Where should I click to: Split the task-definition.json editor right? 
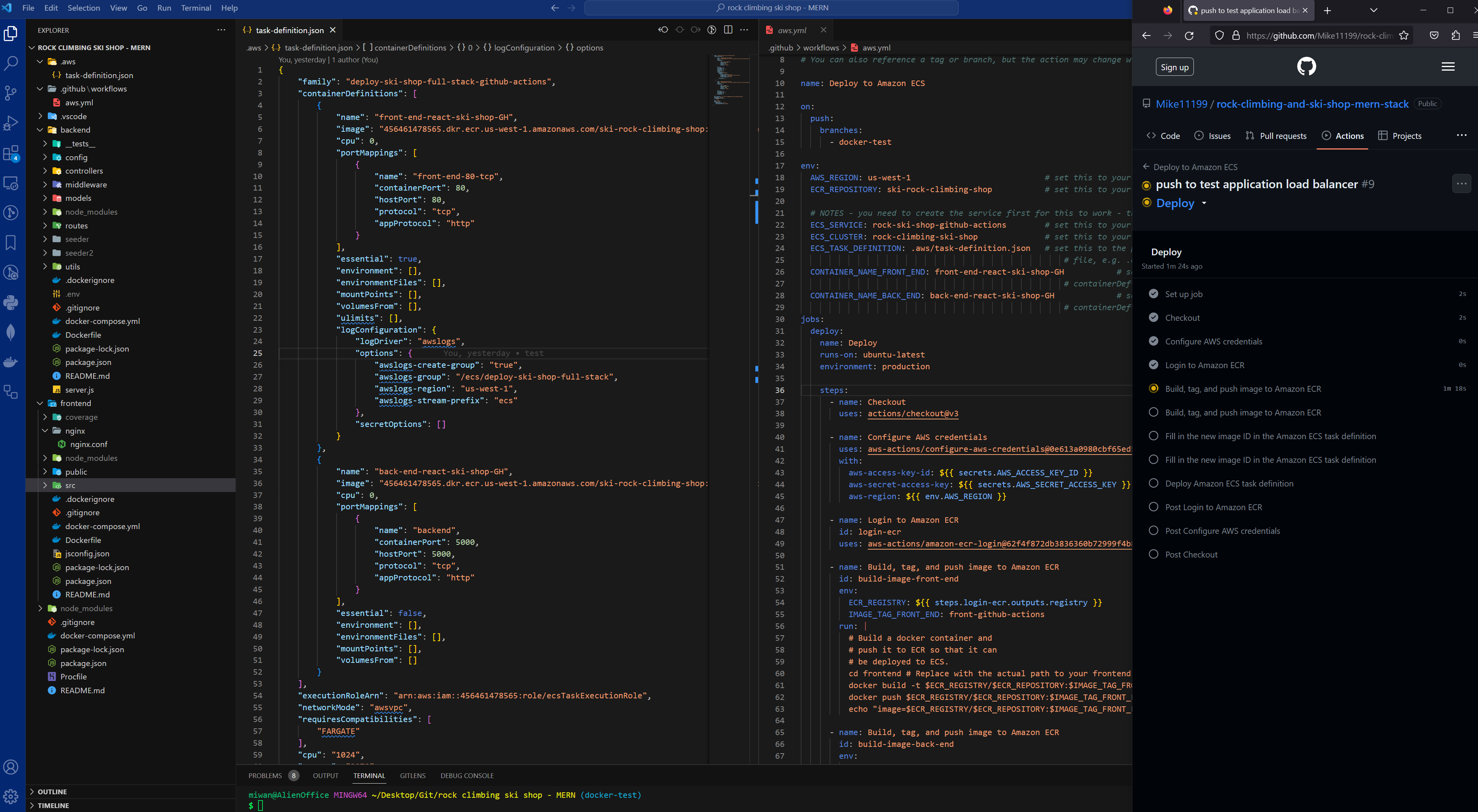pos(728,30)
